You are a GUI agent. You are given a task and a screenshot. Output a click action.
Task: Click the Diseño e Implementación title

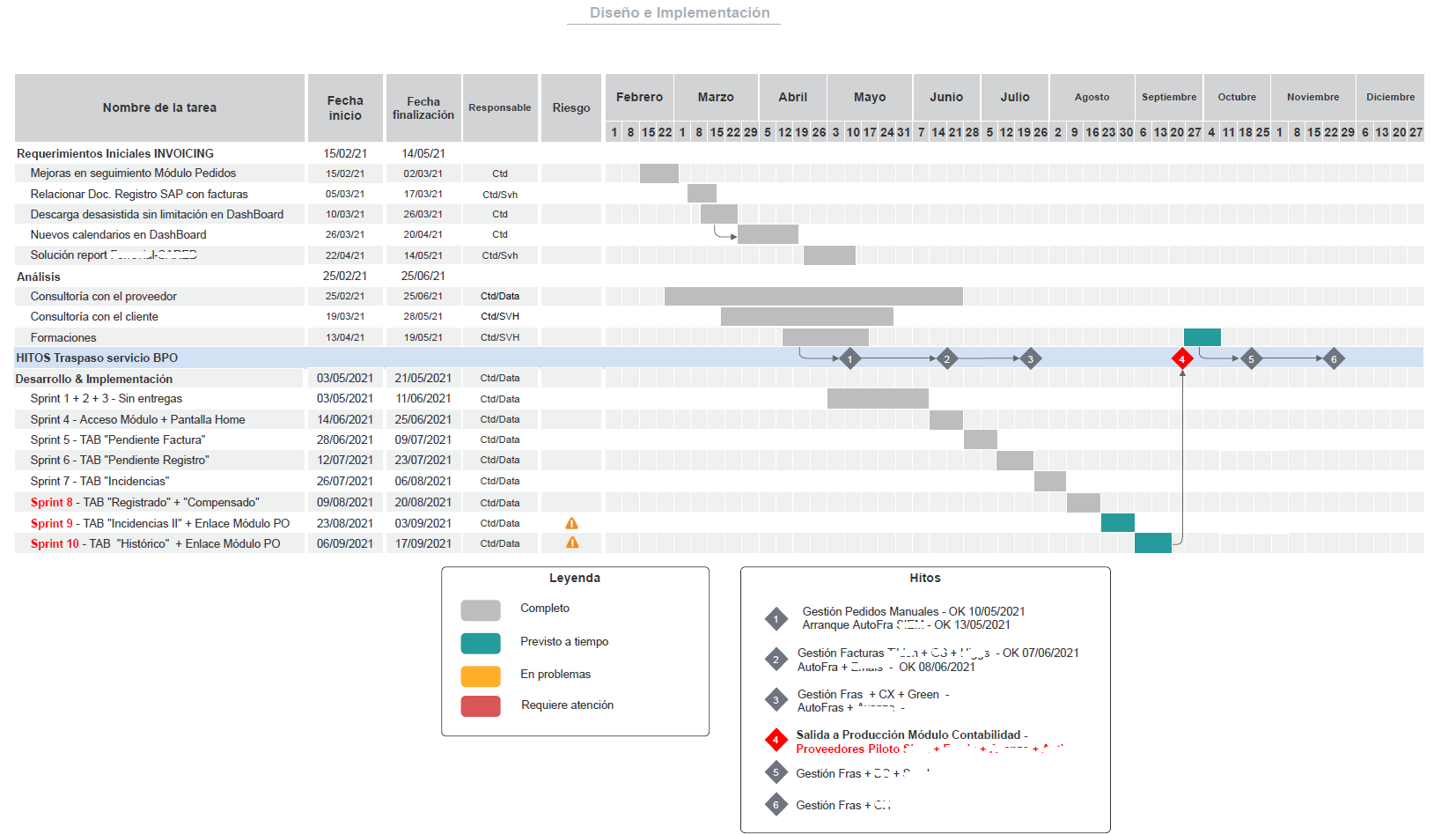[679, 13]
